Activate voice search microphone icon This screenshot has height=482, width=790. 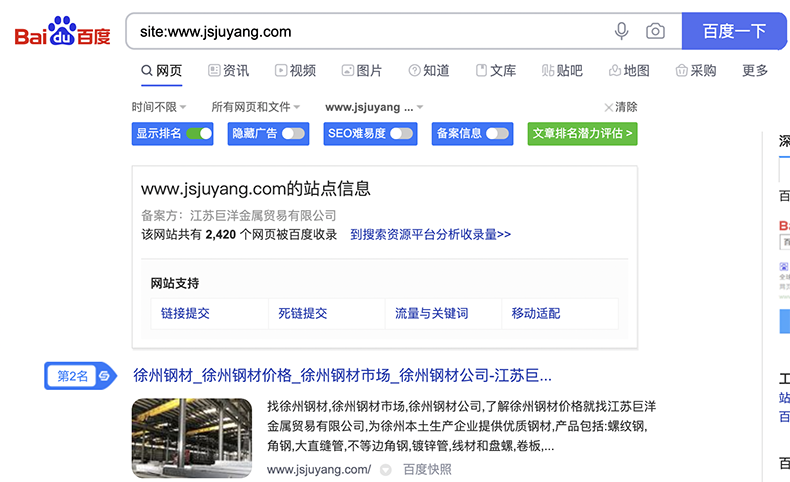pos(621,31)
